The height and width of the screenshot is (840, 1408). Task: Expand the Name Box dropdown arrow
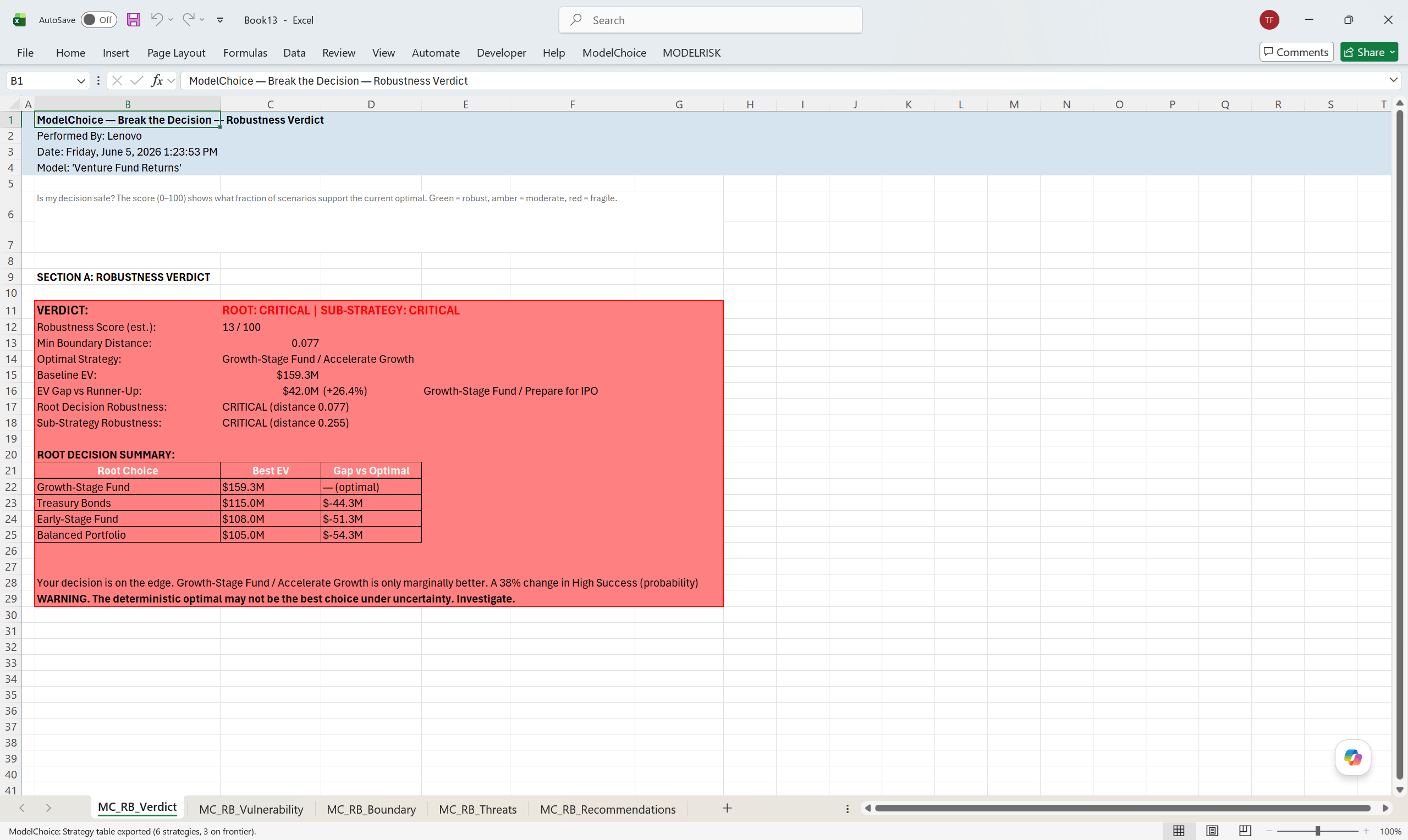click(x=81, y=81)
